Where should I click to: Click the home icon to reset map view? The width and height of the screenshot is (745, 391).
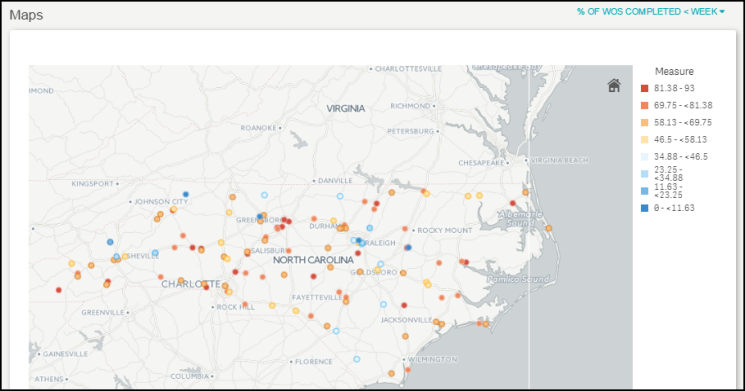614,86
